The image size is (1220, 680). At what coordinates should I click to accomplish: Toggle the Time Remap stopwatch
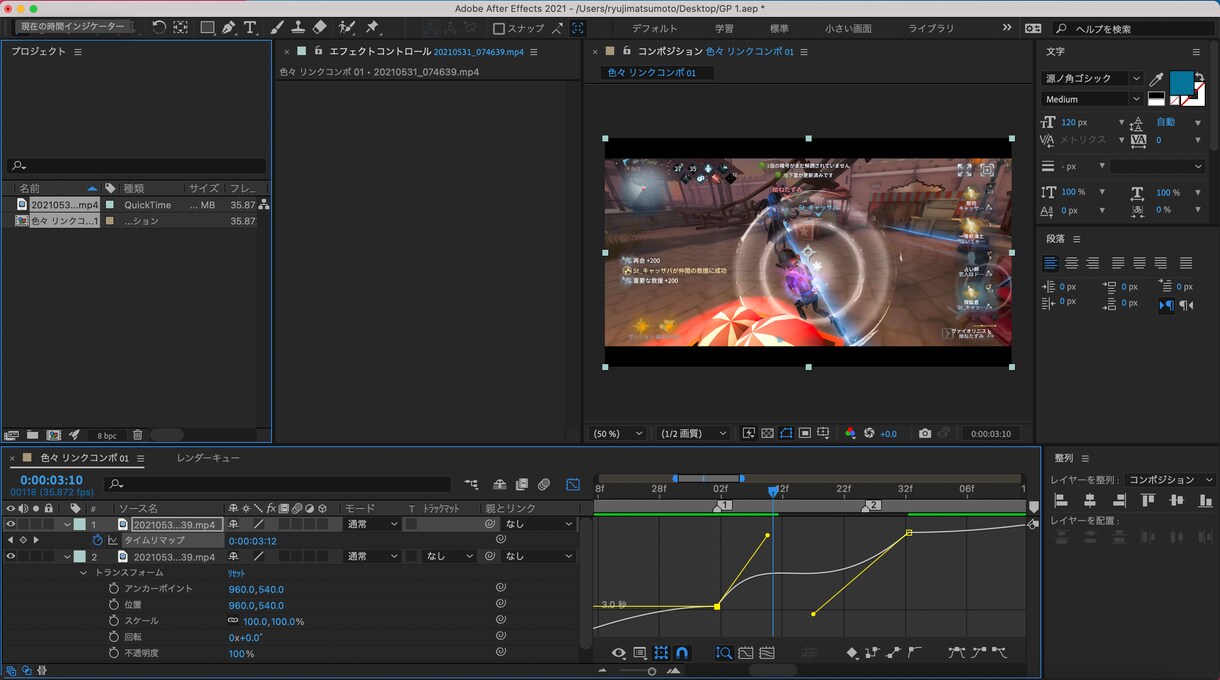[98, 540]
